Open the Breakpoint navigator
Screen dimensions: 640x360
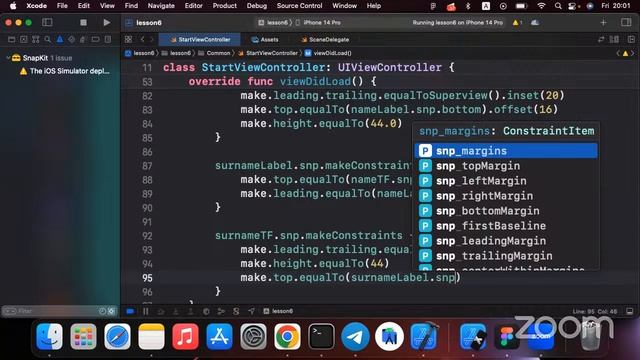pos(96,40)
